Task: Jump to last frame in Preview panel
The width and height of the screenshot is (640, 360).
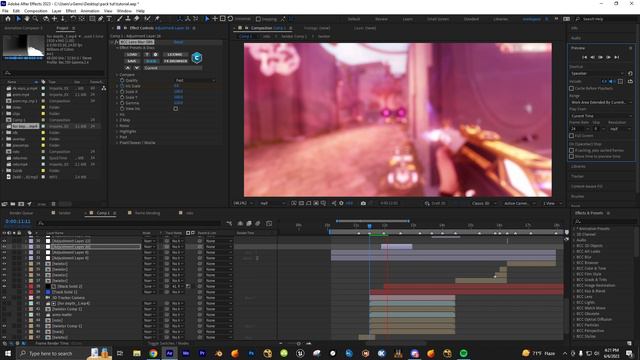Action: 617,58
